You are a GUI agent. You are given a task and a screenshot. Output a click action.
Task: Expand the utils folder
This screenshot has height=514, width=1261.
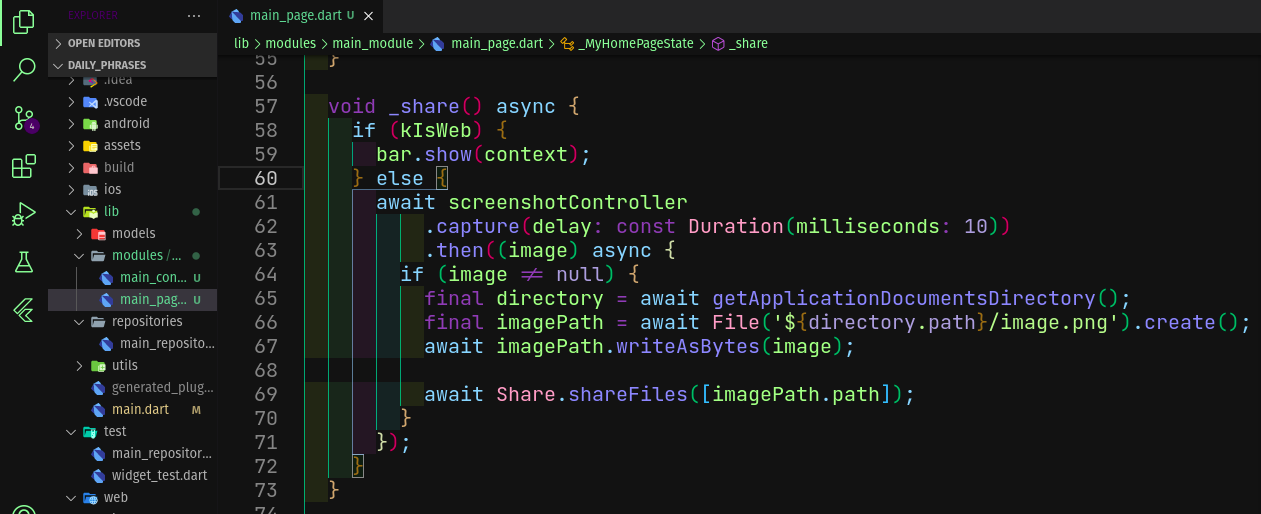point(132,365)
